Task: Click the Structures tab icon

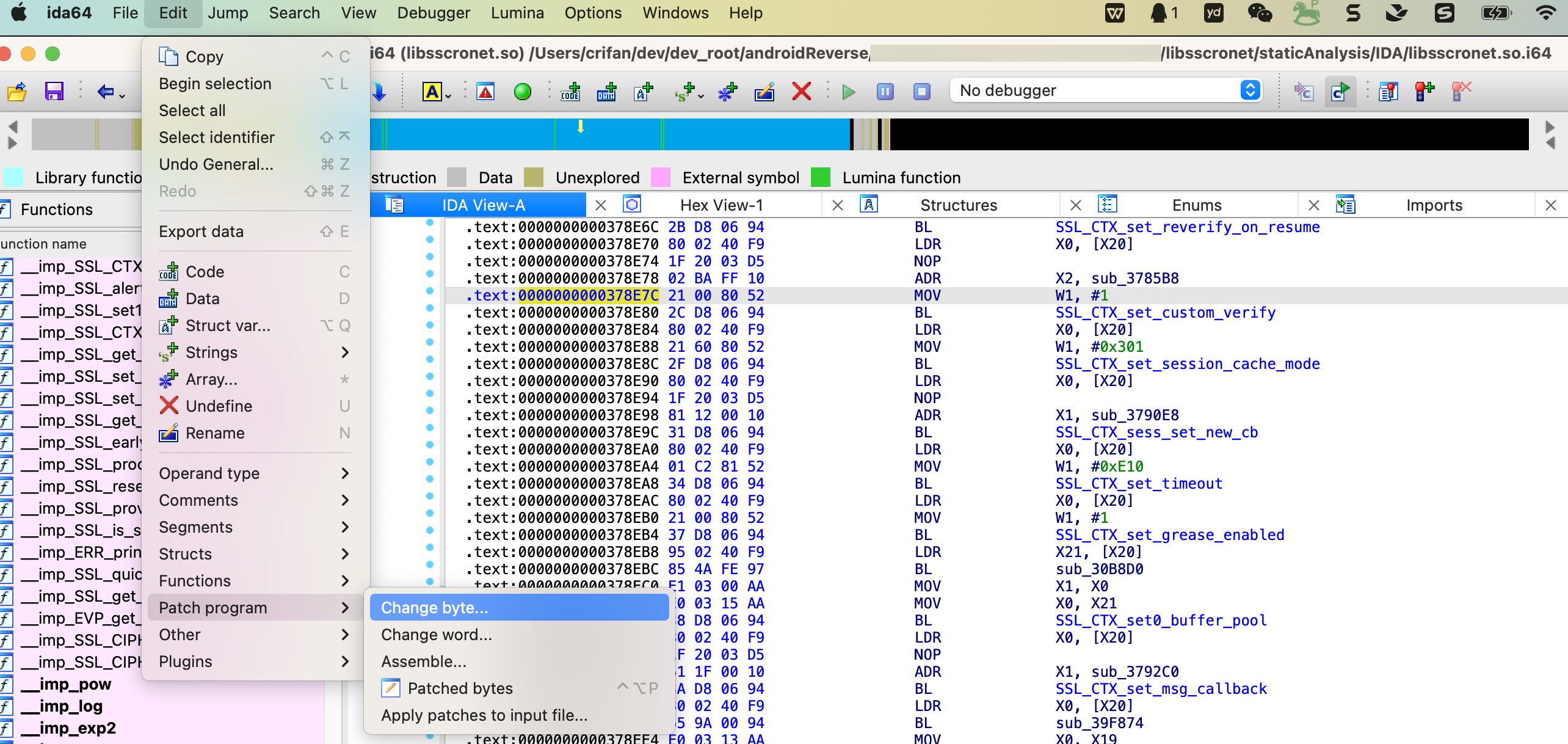Action: click(x=869, y=204)
